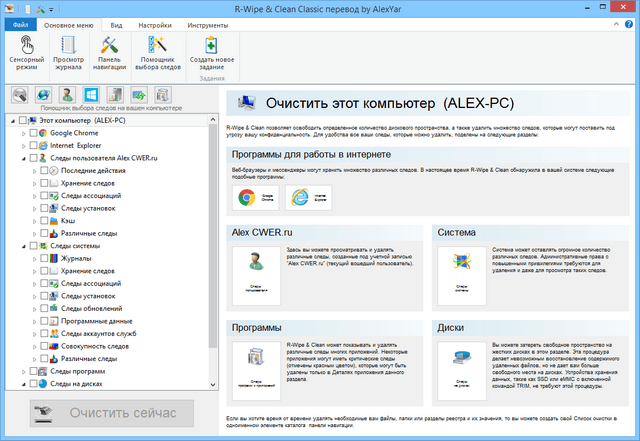This screenshot has height=441, width=640.
Task: Open user traces tile under Alex CWER.ru
Action: coord(256,276)
